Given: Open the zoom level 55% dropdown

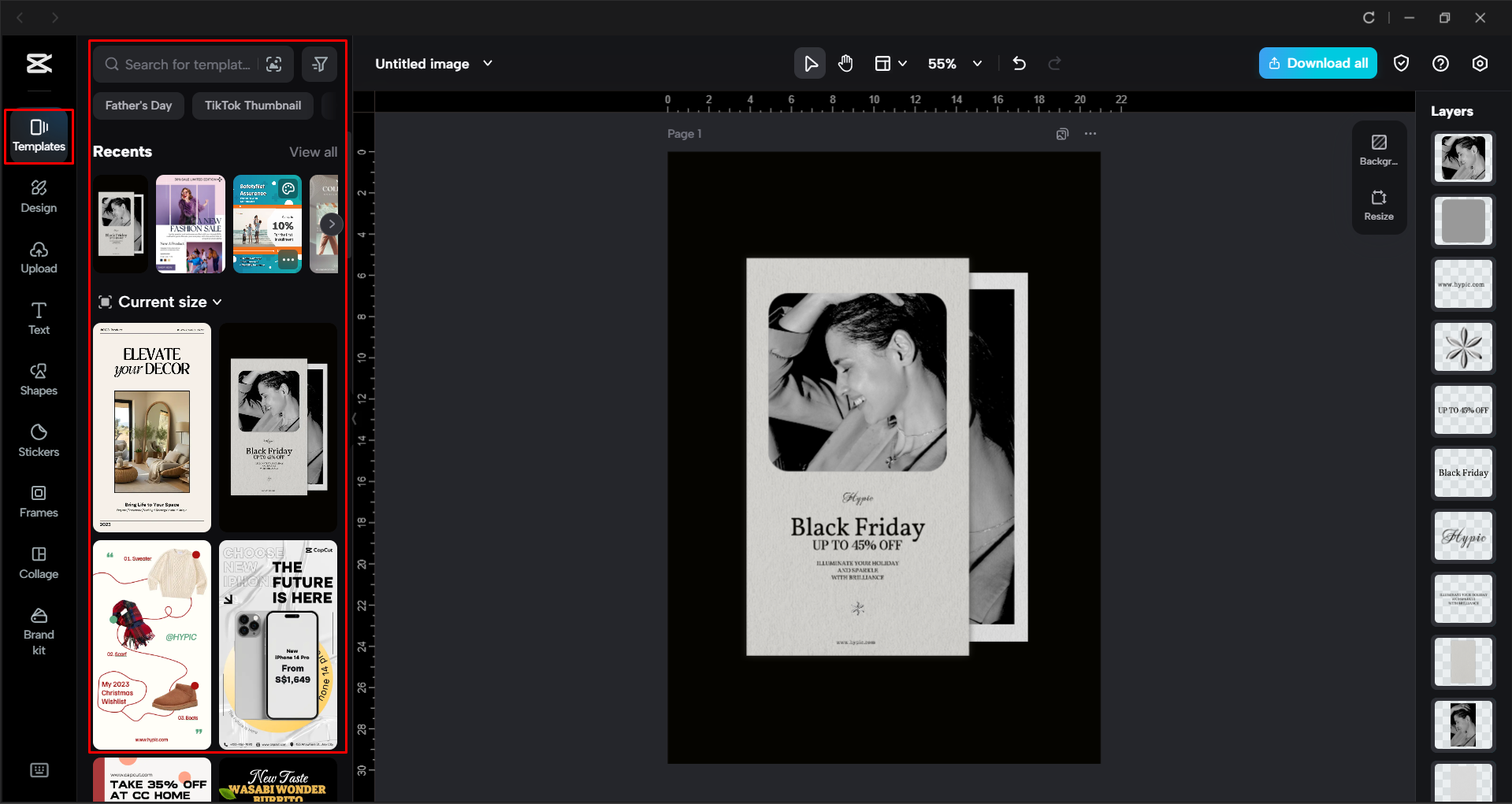Looking at the screenshot, I should 954,63.
